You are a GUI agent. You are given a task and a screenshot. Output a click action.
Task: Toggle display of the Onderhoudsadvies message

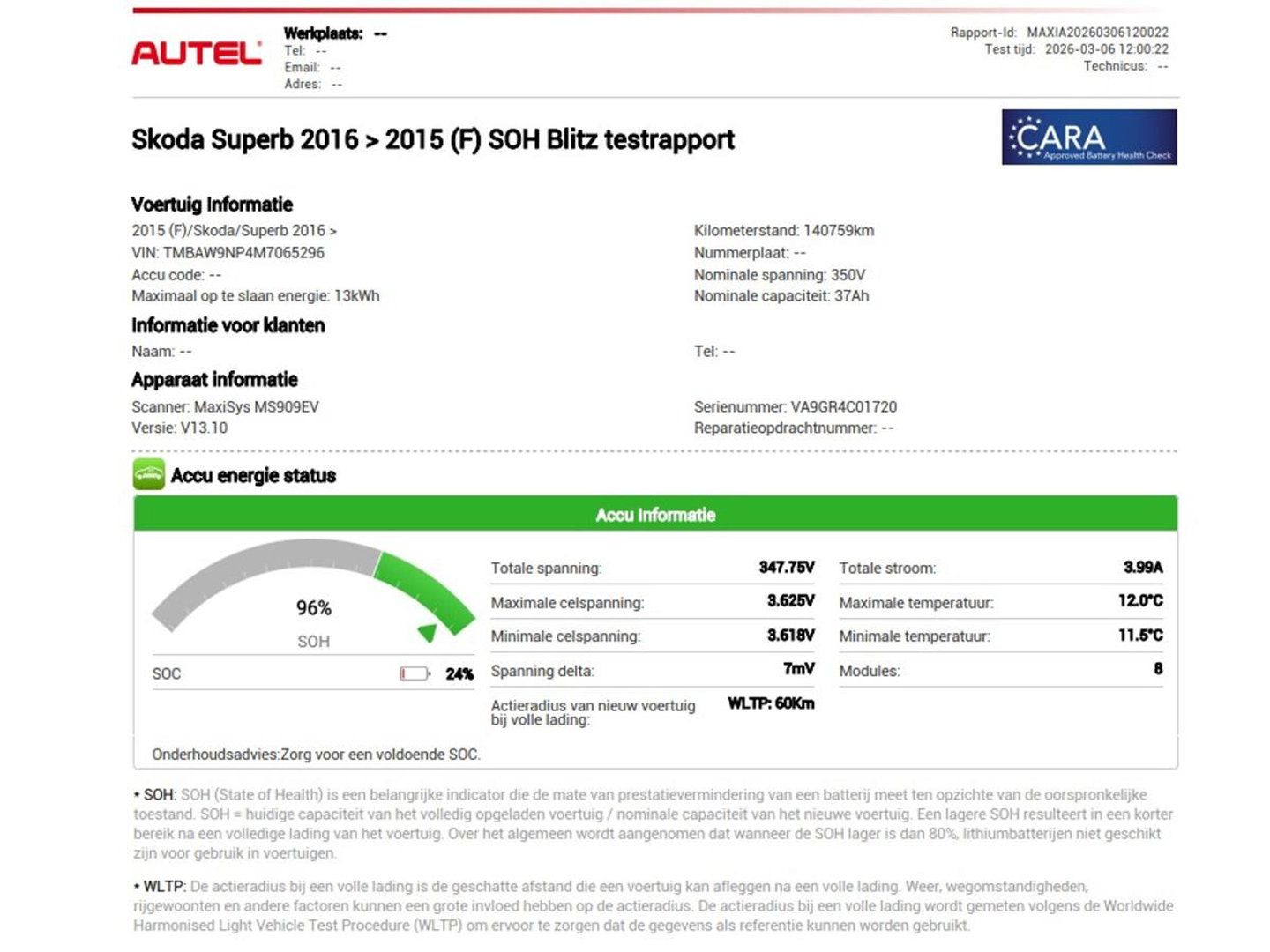(316, 755)
